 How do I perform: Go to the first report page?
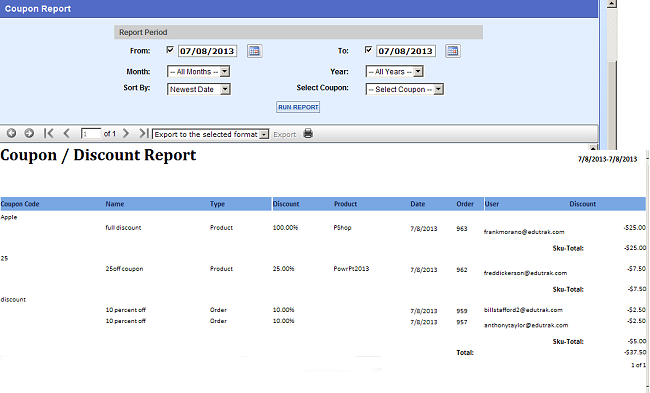pos(49,133)
